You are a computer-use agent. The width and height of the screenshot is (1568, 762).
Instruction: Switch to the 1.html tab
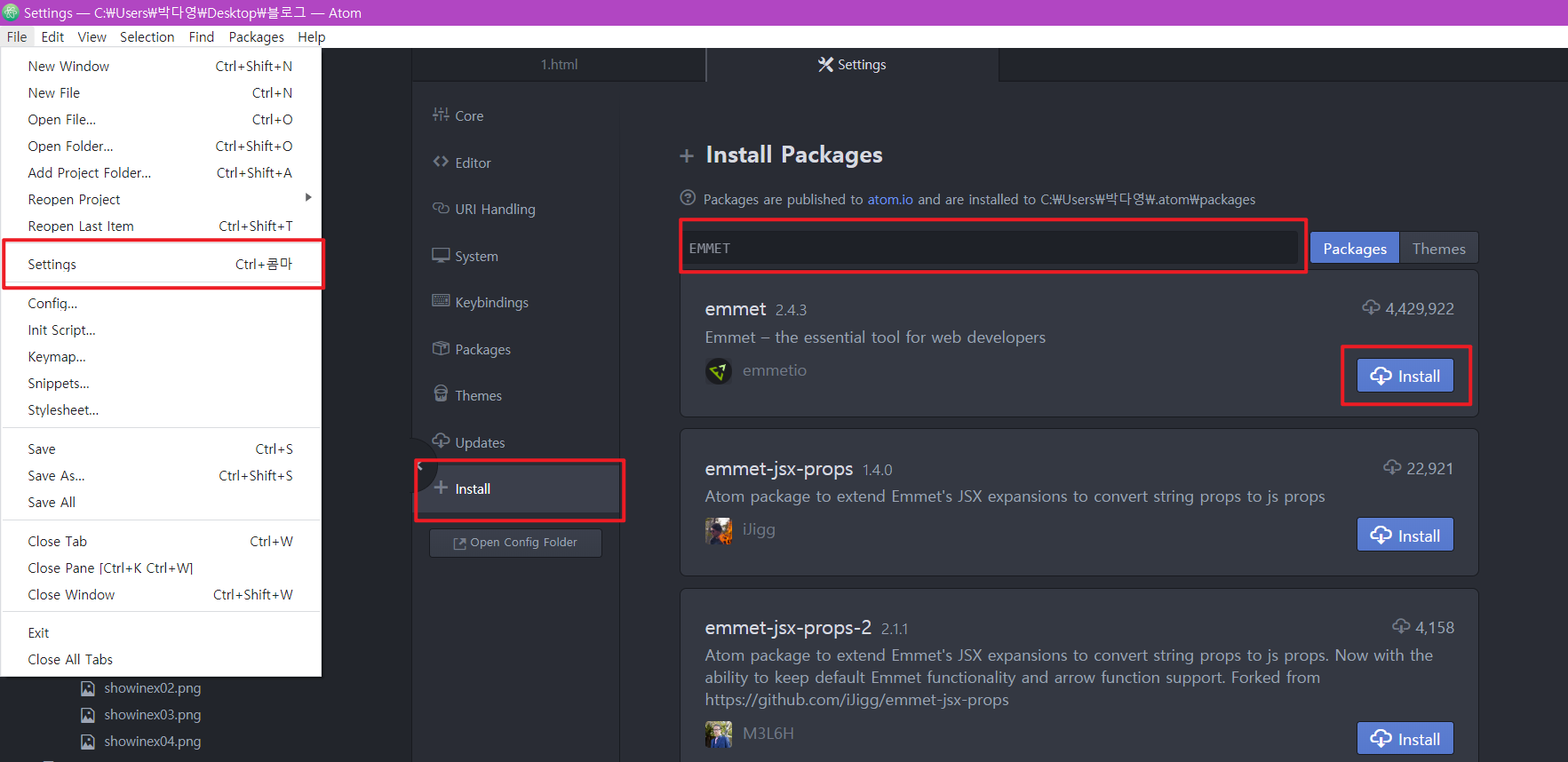click(559, 64)
